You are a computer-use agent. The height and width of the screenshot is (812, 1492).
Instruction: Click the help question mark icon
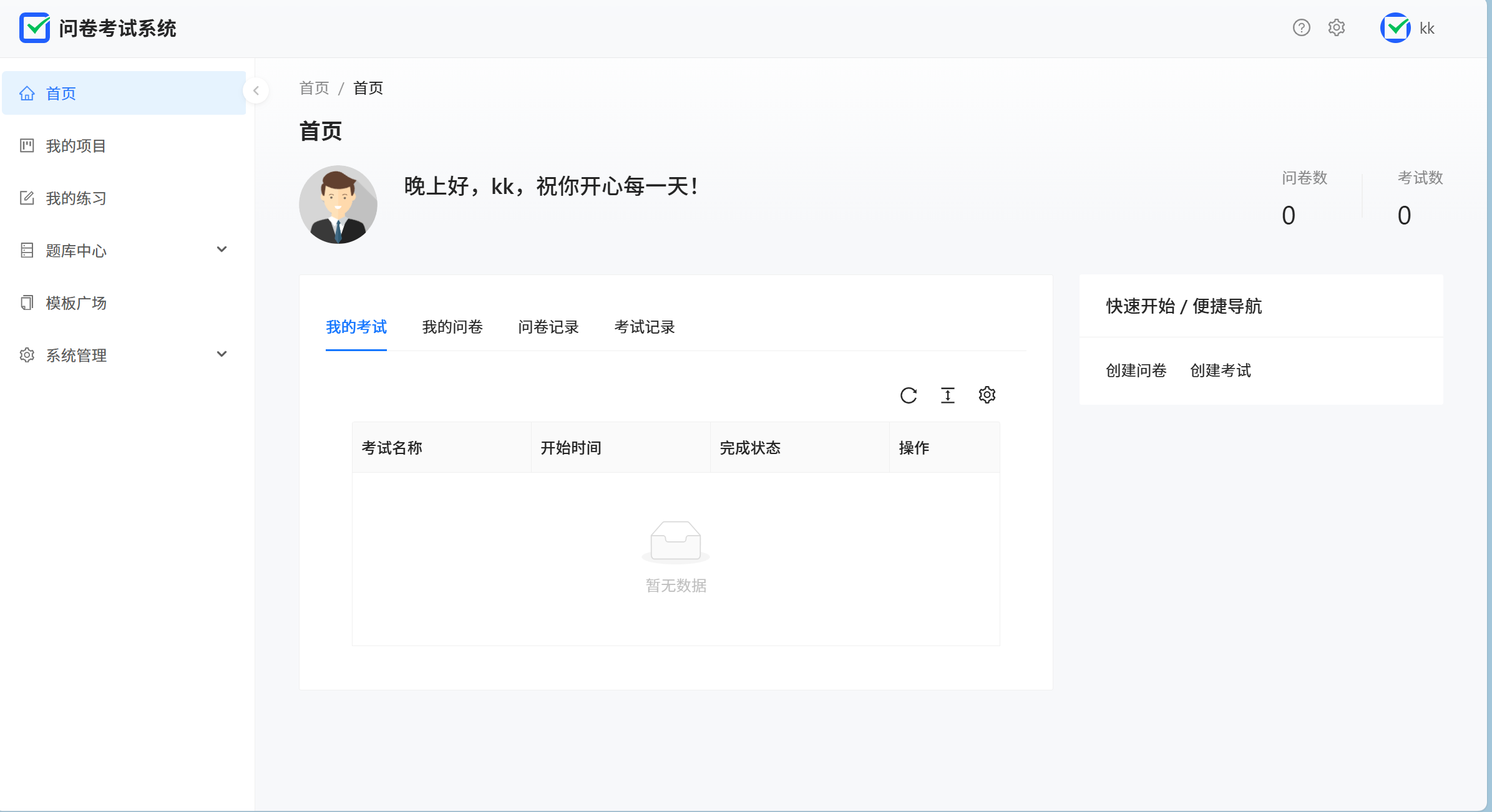point(1301,28)
